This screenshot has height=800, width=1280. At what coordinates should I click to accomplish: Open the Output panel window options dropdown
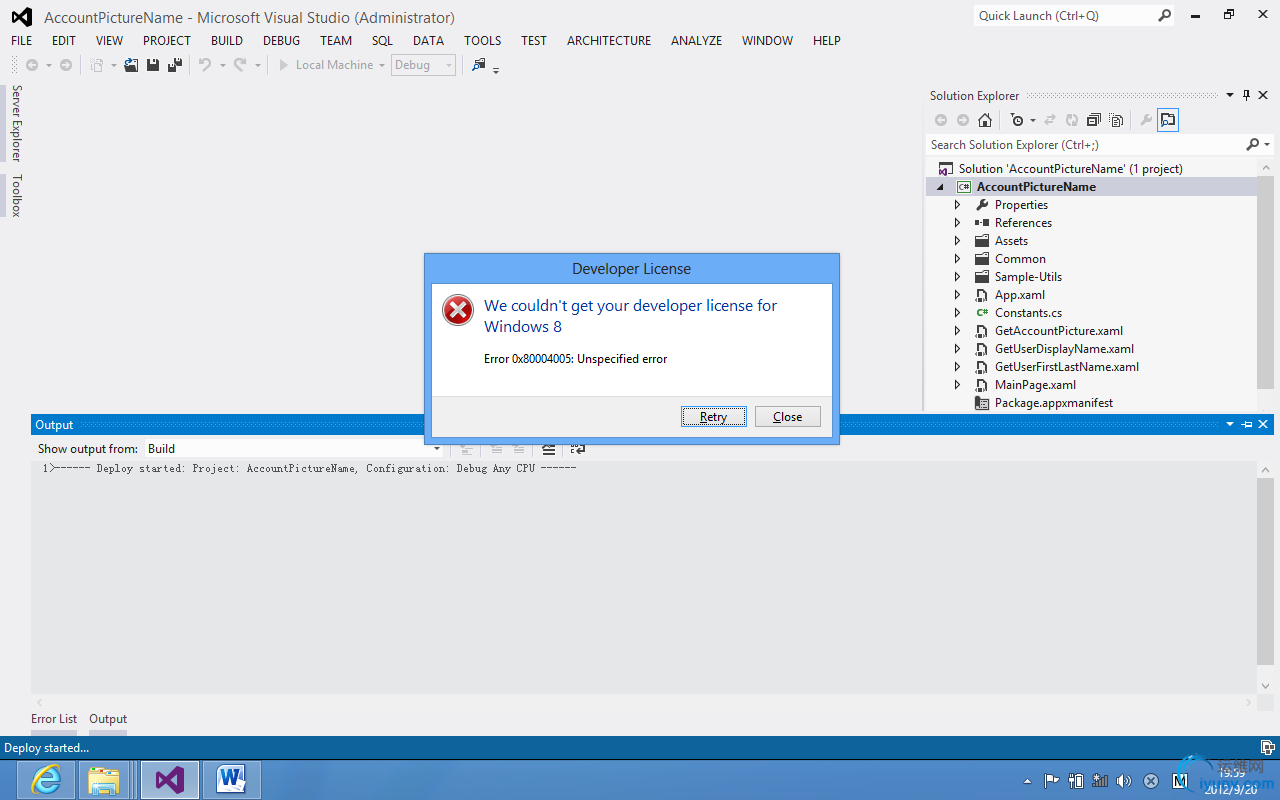tap(1230, 425)
